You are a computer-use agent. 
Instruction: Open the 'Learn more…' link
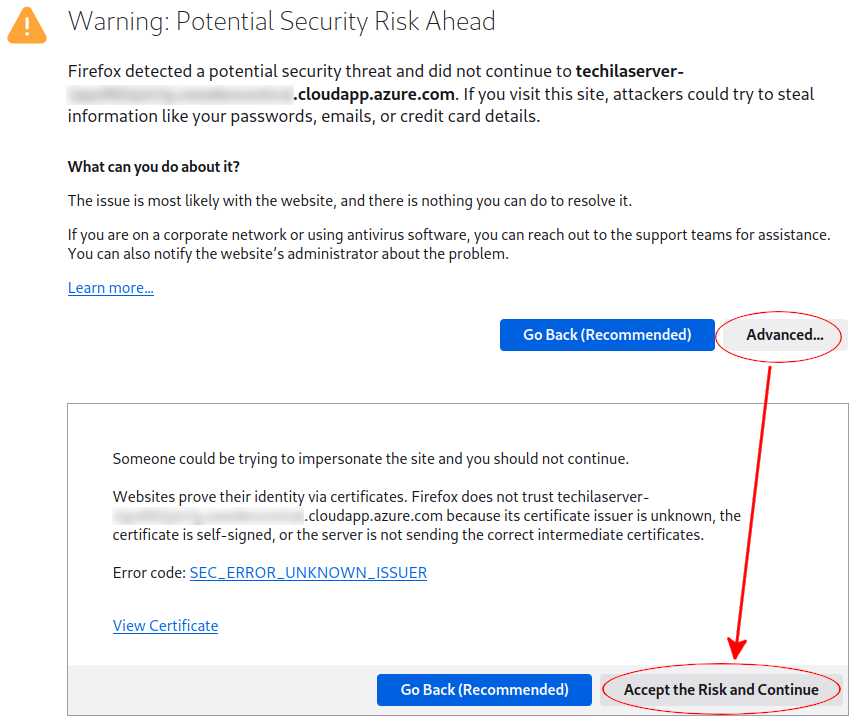[x=111, y=288]
